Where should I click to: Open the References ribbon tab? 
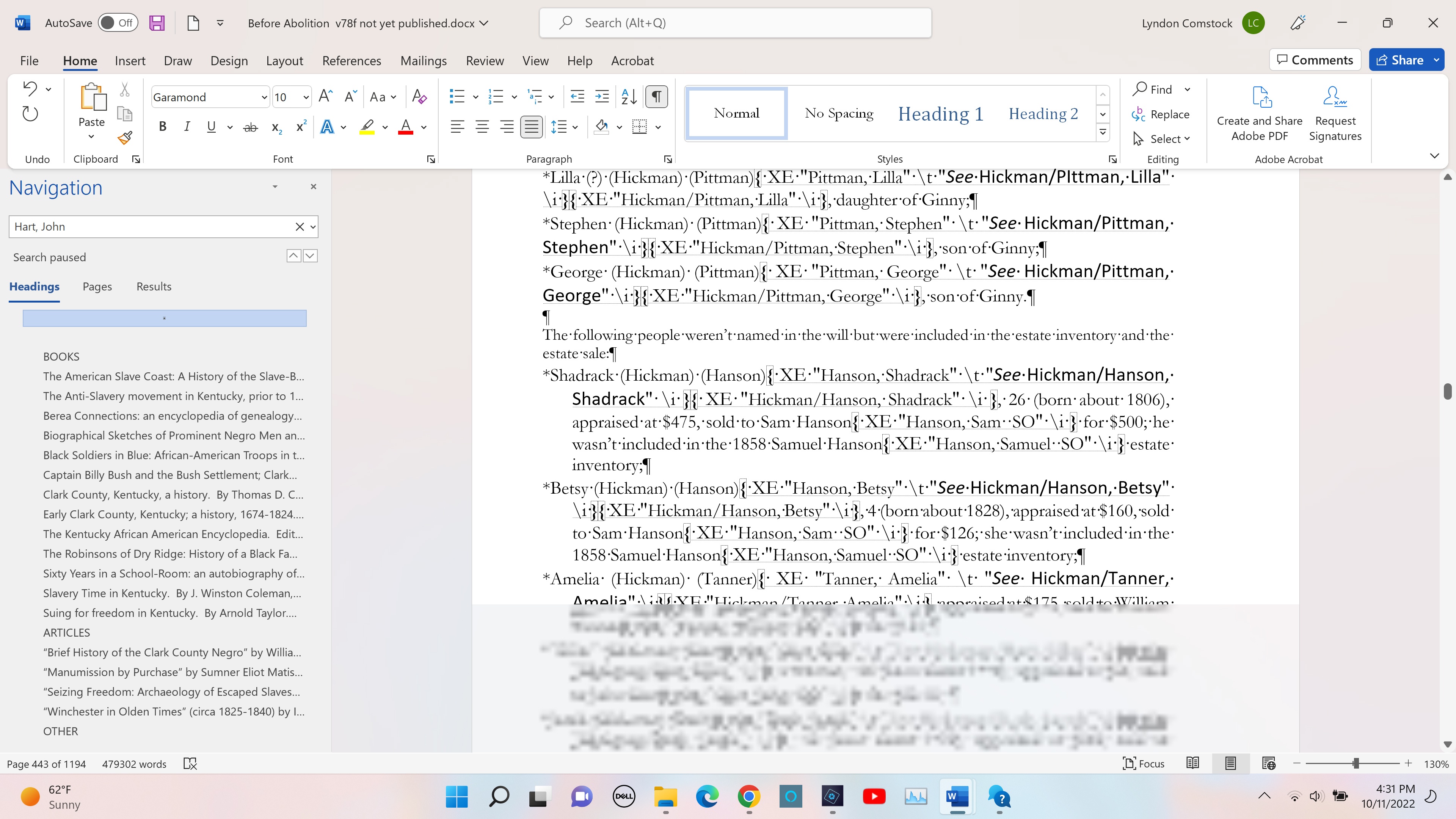351,61
